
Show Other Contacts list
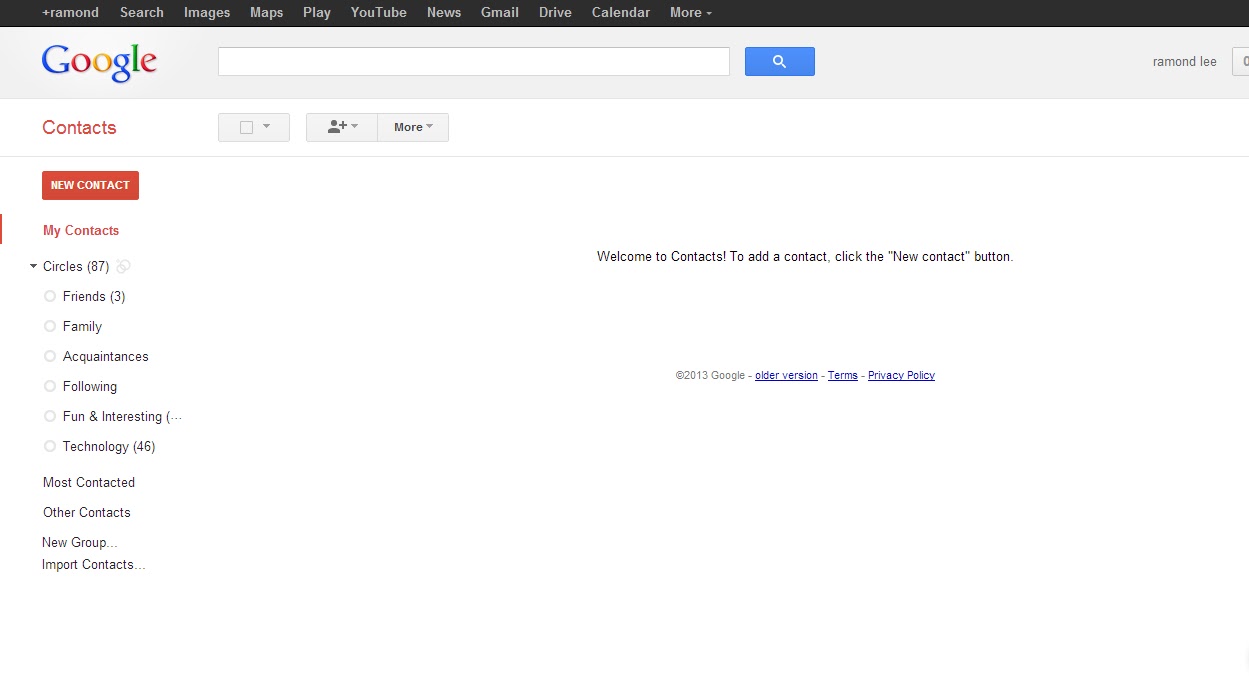coord(87,513)
